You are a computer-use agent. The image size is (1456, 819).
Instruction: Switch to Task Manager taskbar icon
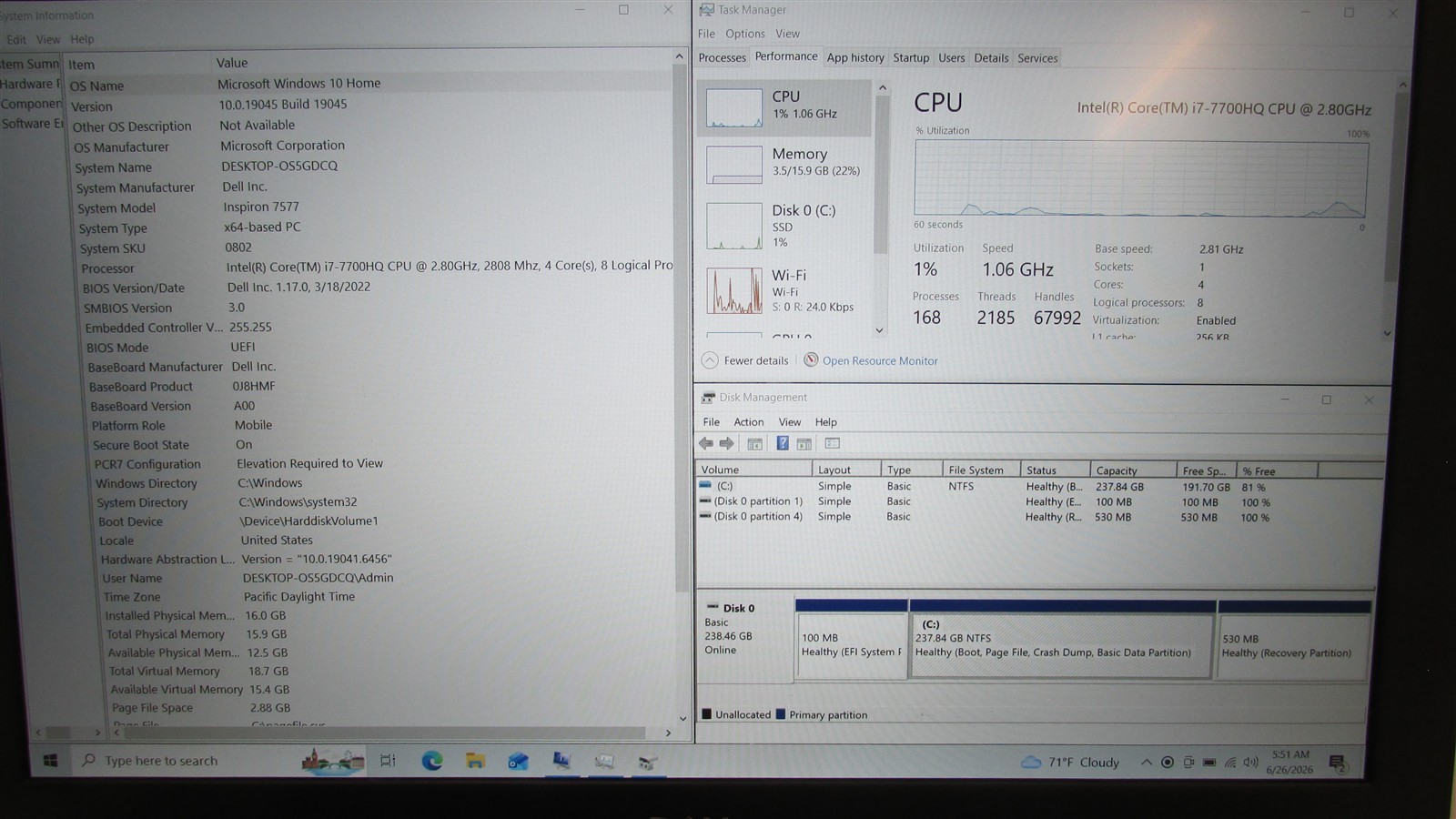(x=604, y=761)
